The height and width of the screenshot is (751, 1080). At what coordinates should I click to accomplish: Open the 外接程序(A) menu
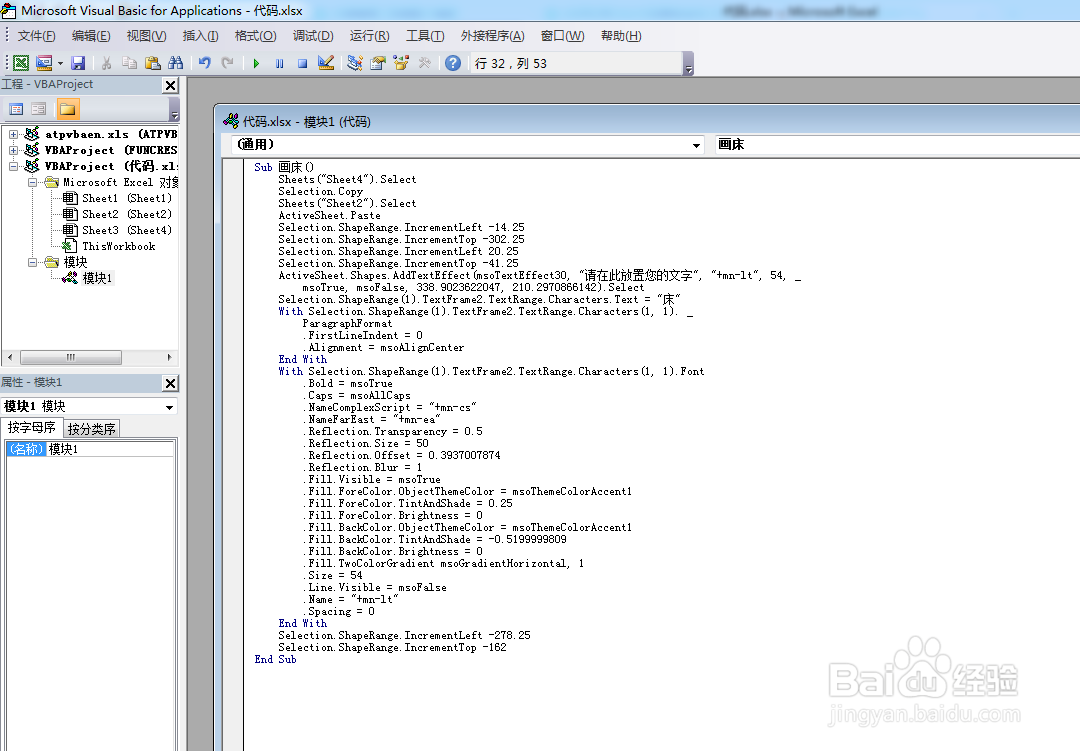[x=492, y=36]
